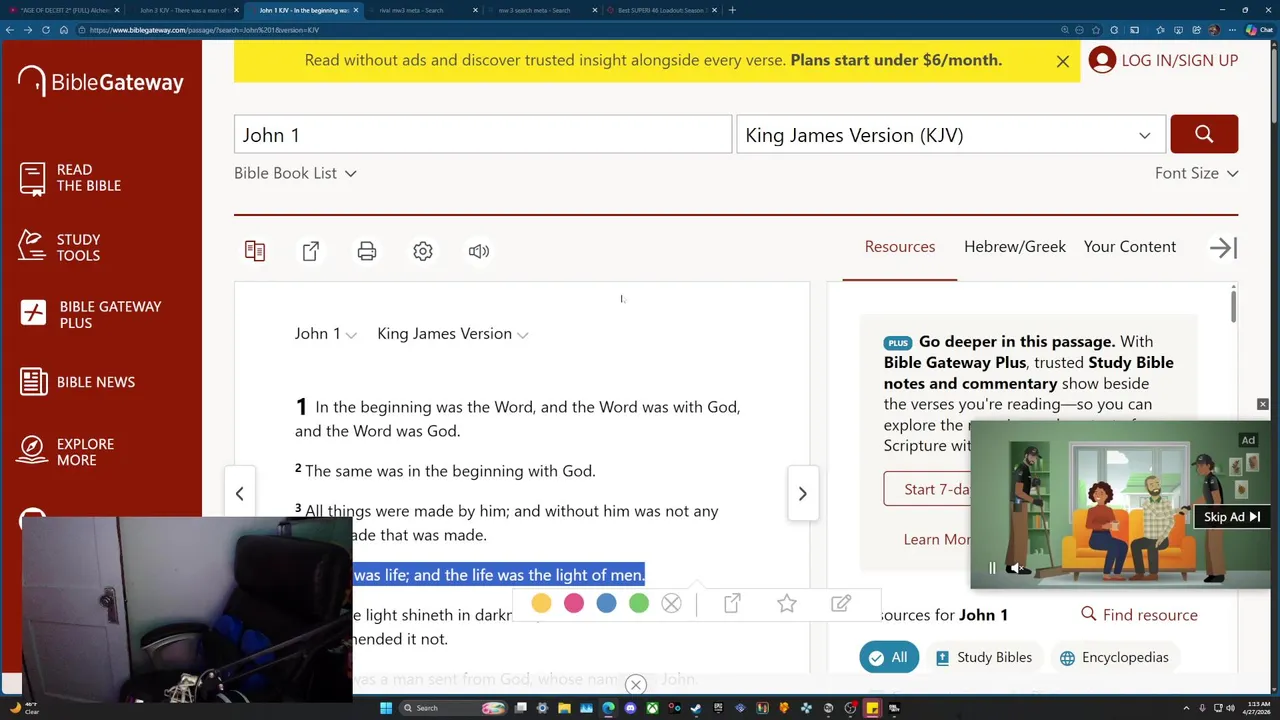Open Study Tools in sidebar
This screenshot has height=720, width=1280.
click(x=60, y=247)
